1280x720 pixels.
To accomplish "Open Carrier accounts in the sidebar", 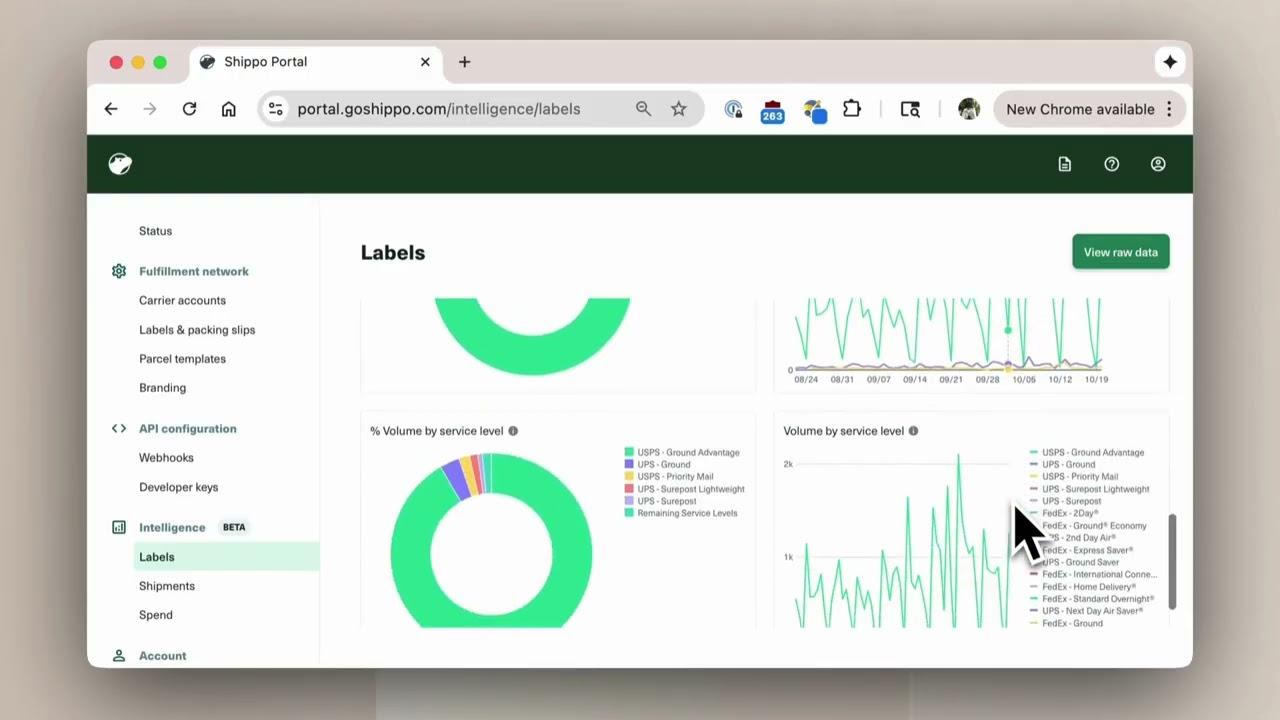I will [x=182, y=300].
